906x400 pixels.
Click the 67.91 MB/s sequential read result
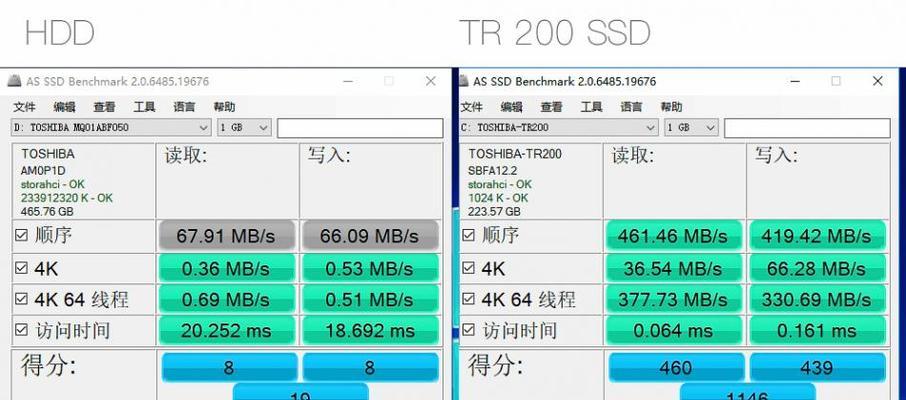point(226,236)
